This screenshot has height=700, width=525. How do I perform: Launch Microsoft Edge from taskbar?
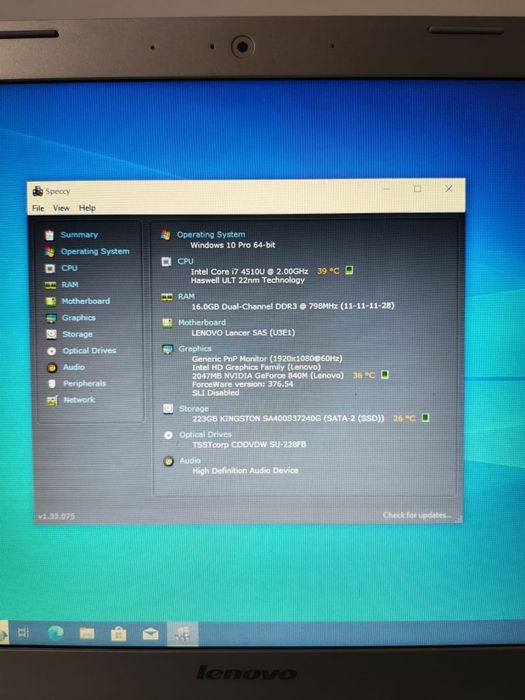(x=56, y=633)
